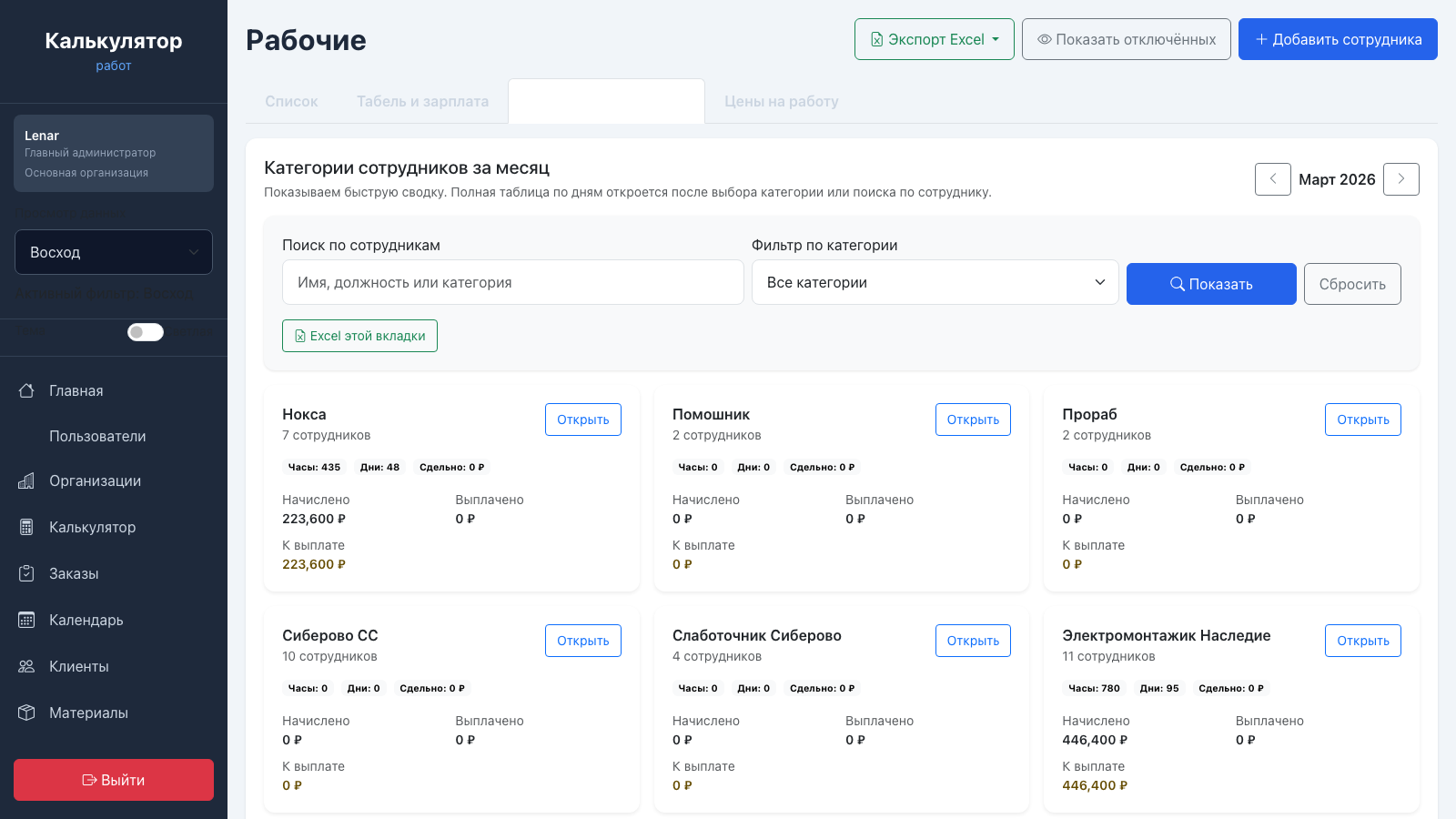Click the Организации building icon in sidebar
Screen dimensions: 1456x819
(26, 480)
